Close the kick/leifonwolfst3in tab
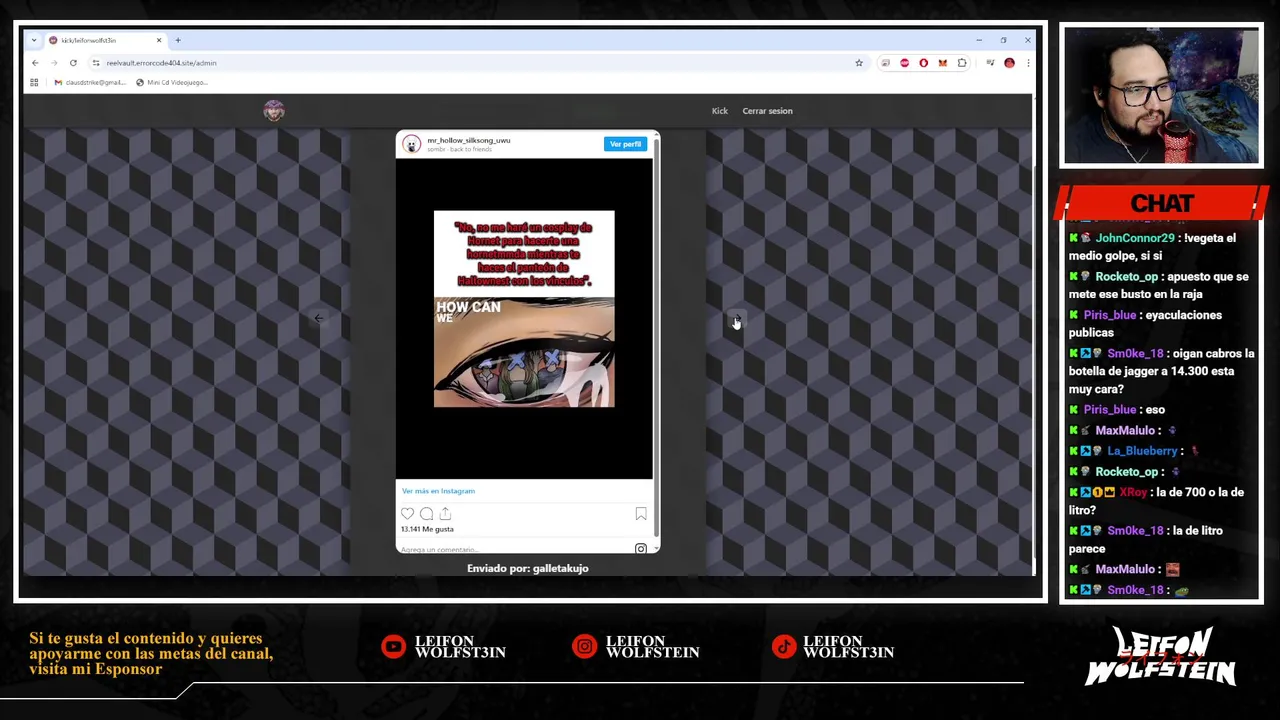Viewport: 1280px width, 720px height. (158, 40)
